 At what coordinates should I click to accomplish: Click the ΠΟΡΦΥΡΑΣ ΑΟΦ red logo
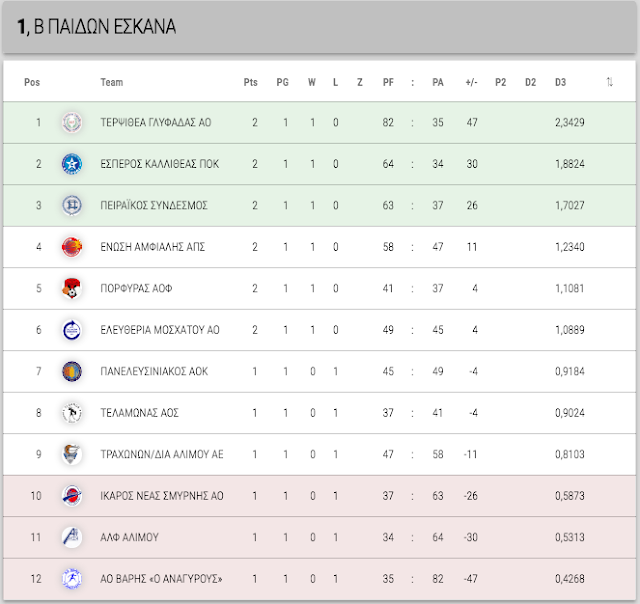point(72,289)
